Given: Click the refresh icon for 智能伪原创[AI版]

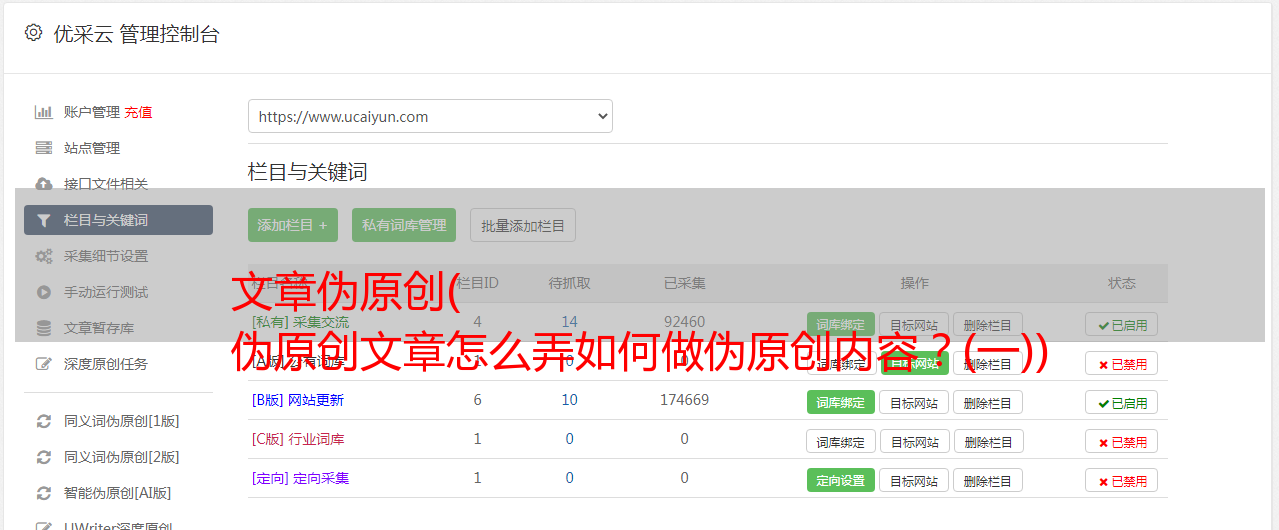Looking at the screenshot, I should point(44,493).
